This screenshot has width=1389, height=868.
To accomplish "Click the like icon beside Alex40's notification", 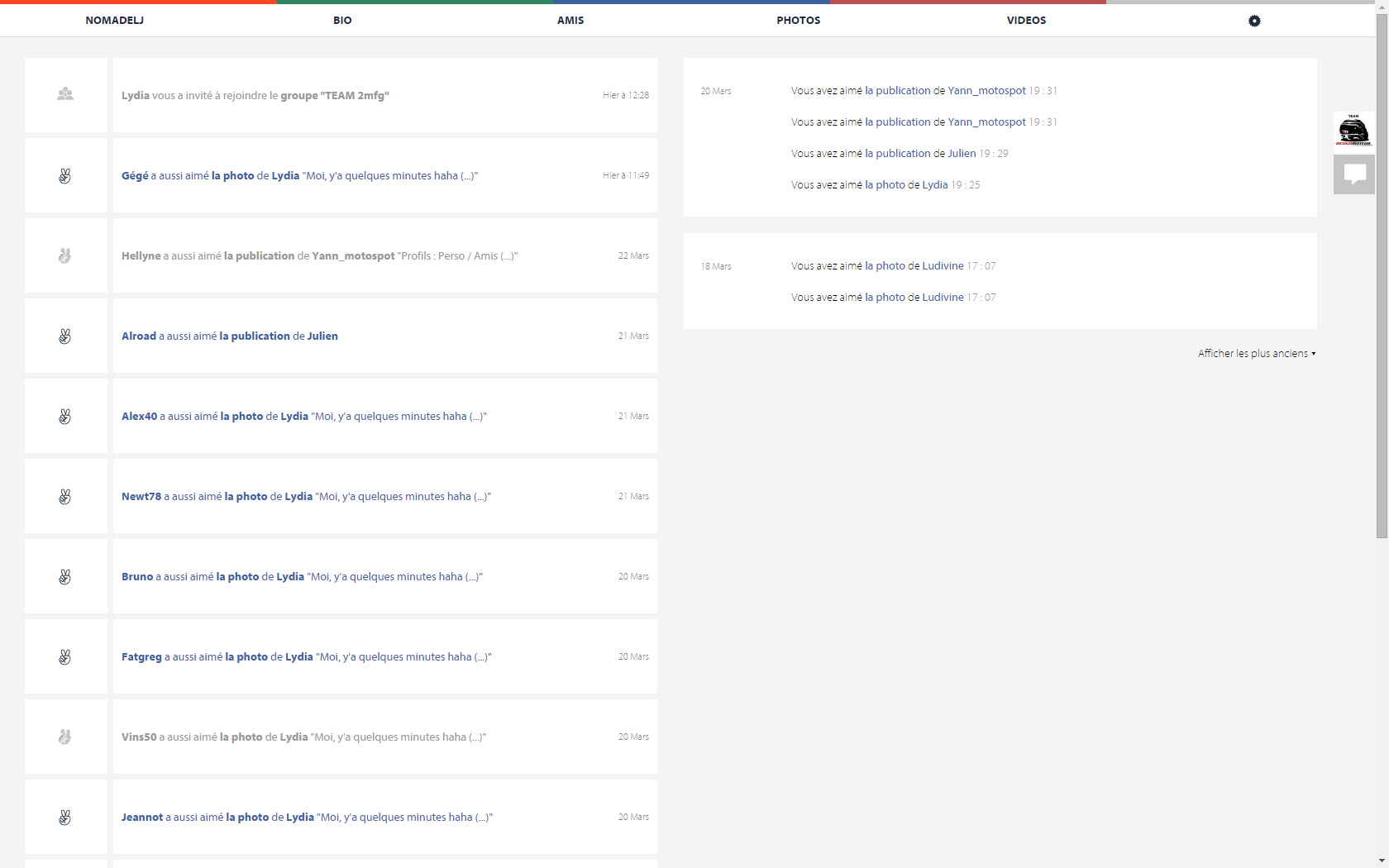I will click(x=65, y=416).
